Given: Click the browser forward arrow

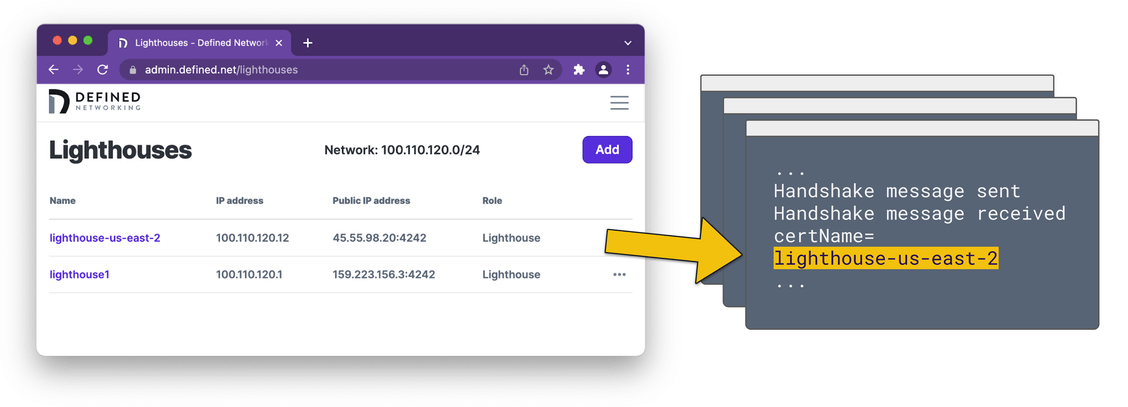Looking at the screenshot, I should tap(78, 70).
